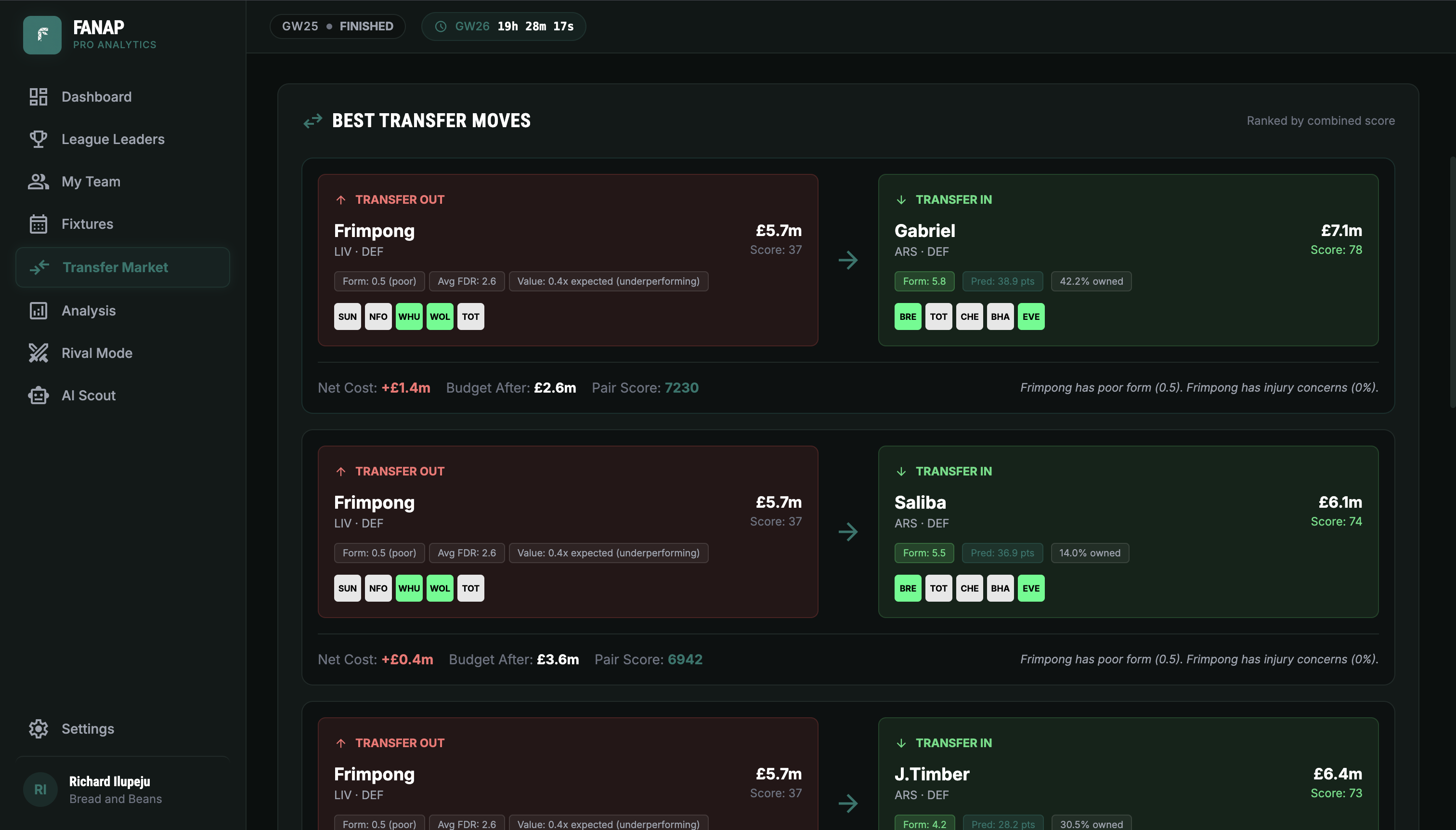Image resolution: width=1456 pixels, height=830 pixels.
Task: Click Net Cost +£1.4m value
Action: [405, 388]
